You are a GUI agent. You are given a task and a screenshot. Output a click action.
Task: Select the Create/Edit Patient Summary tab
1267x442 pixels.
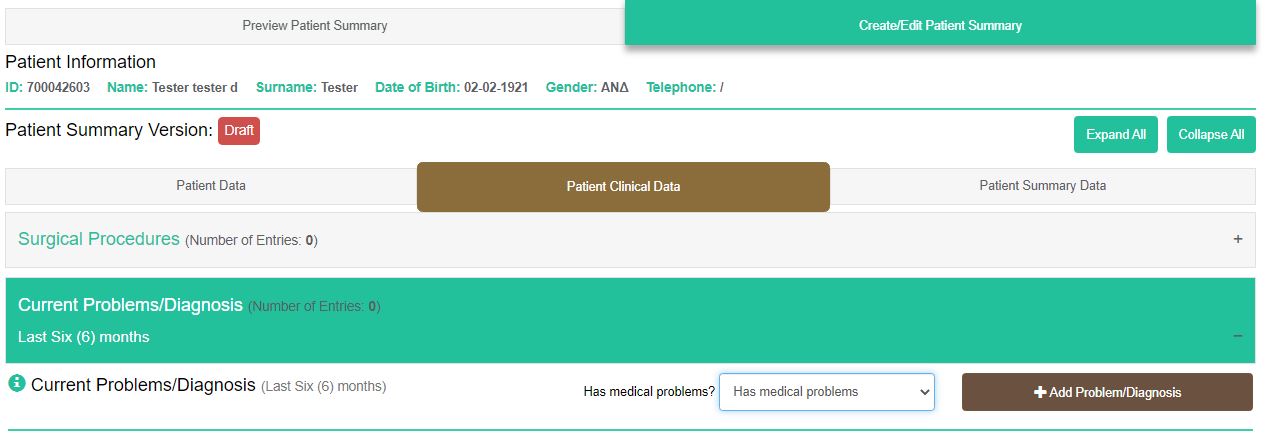pyautogui.click(x=940, y=25)
